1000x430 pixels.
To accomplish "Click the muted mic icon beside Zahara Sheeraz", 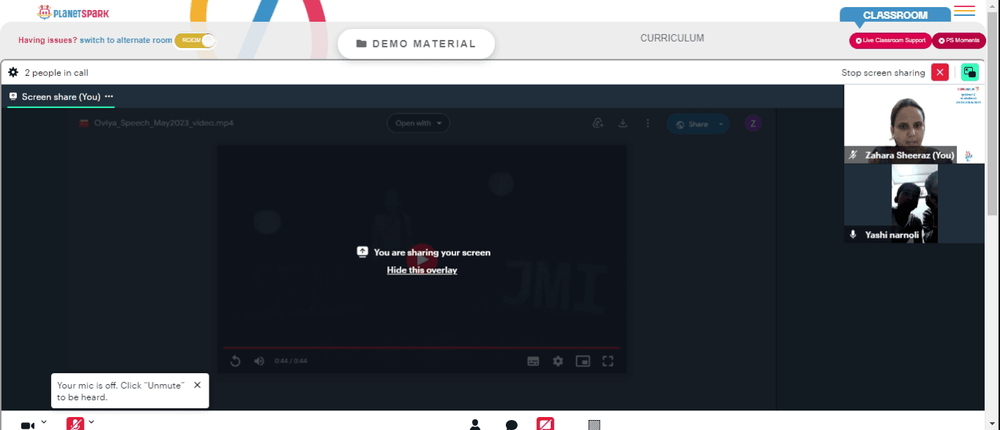I will coord(853,155).
